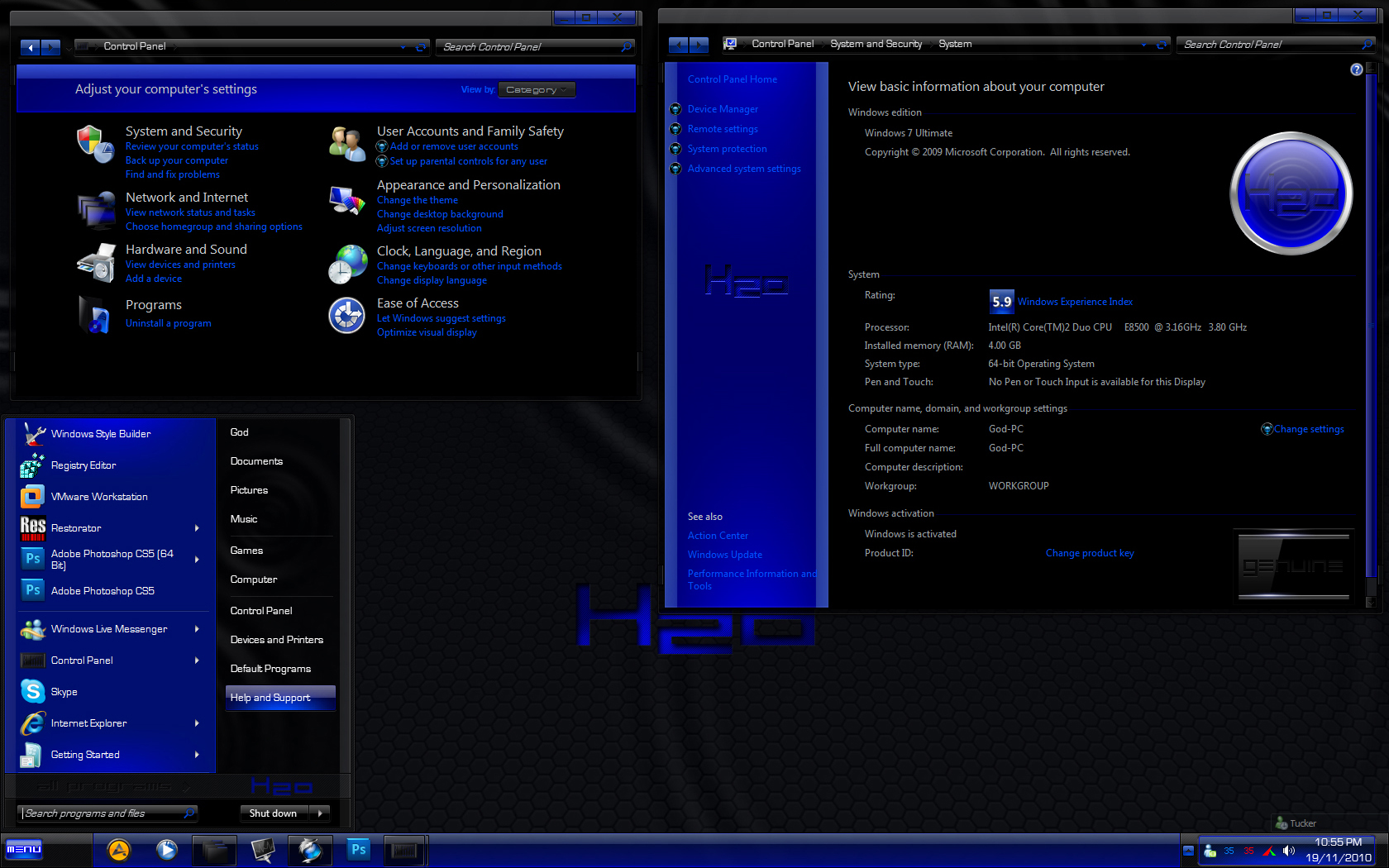
Task: Click Advanced system settings link
Action: (x=744, y=169)
